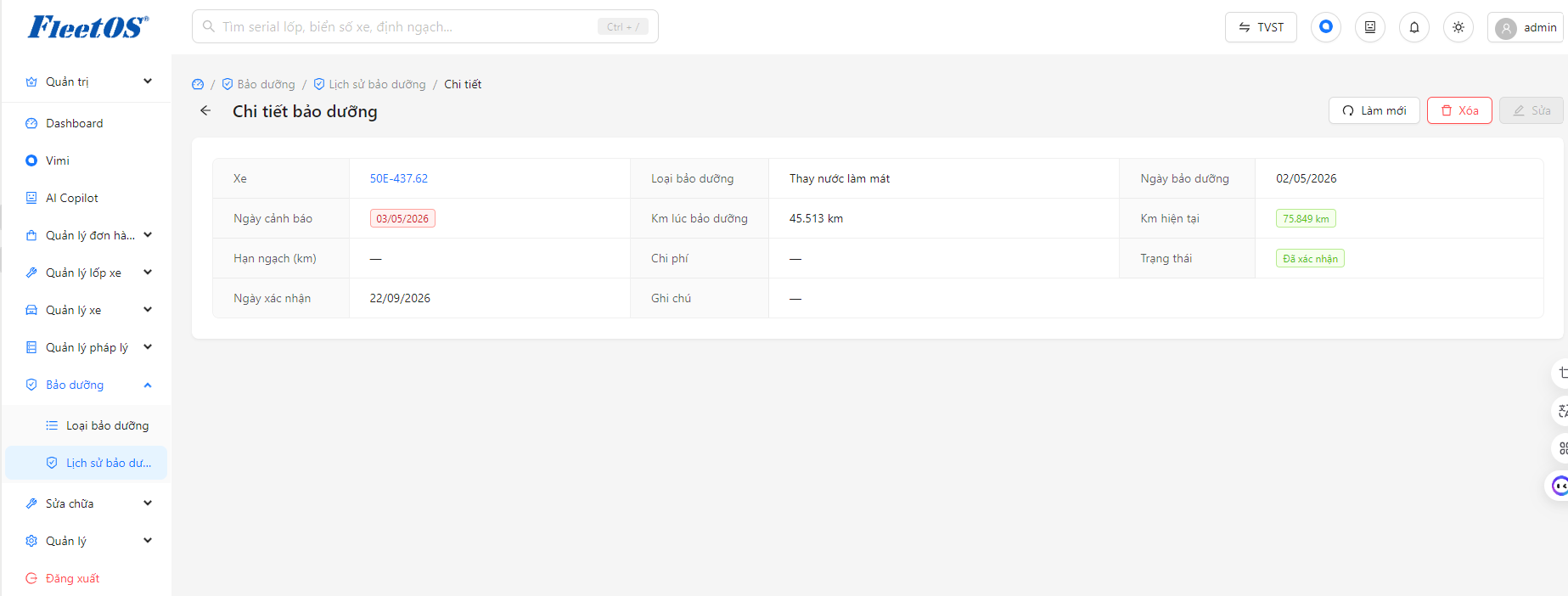
Task: Expand the Quản lý đơn hàng chevron
Action: [x=148, y=235]
